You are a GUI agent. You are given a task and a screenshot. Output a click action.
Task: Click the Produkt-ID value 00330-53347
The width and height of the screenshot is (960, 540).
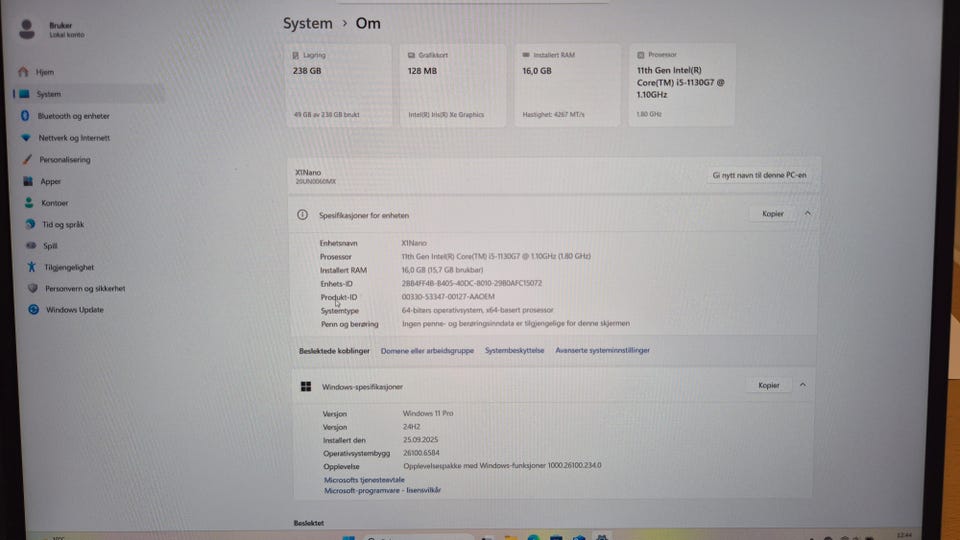pyautogui.click(x=448, y=297)
